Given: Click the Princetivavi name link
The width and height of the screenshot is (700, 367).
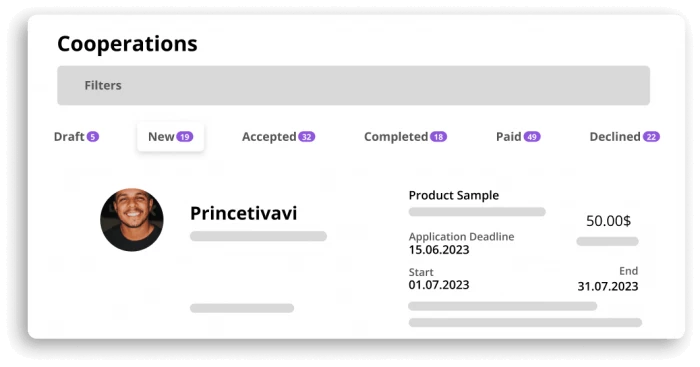Looking at the screenshot, I should 243,213.
